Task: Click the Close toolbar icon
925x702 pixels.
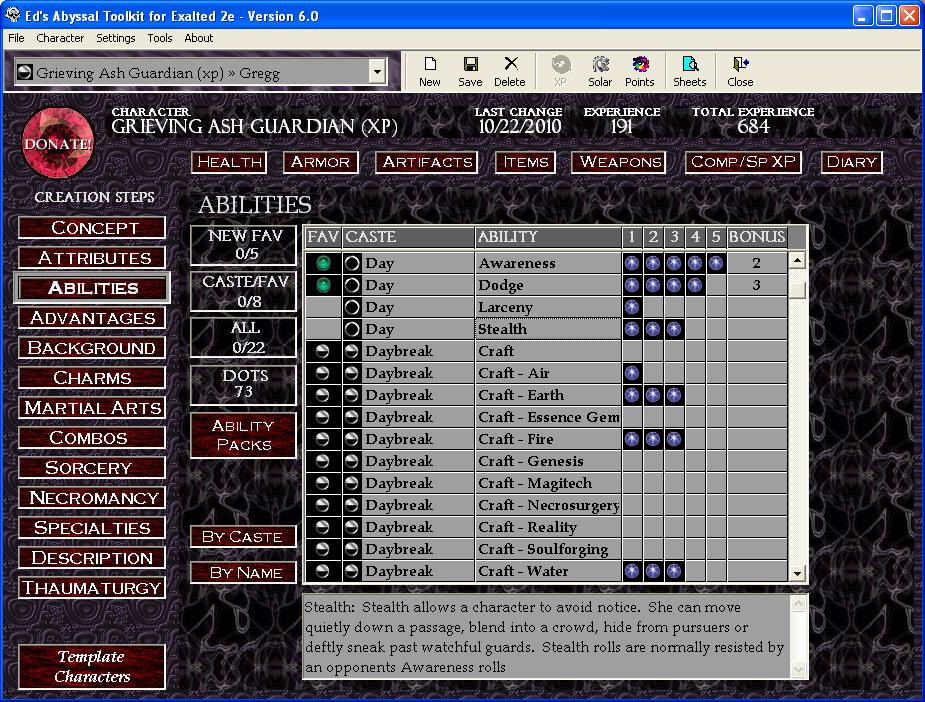Action: coord(740,71)
